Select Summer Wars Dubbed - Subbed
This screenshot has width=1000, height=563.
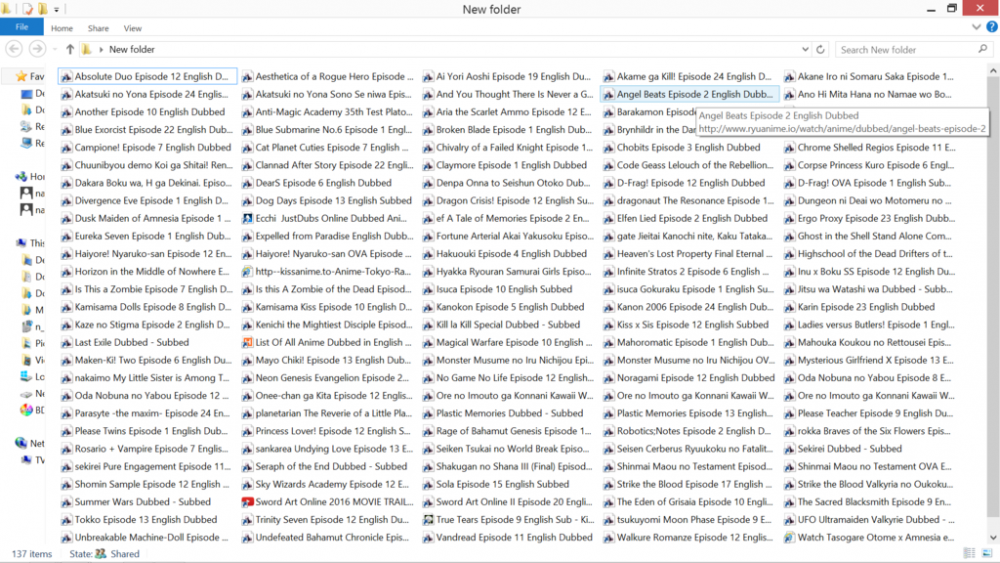(x=143, y=502)
